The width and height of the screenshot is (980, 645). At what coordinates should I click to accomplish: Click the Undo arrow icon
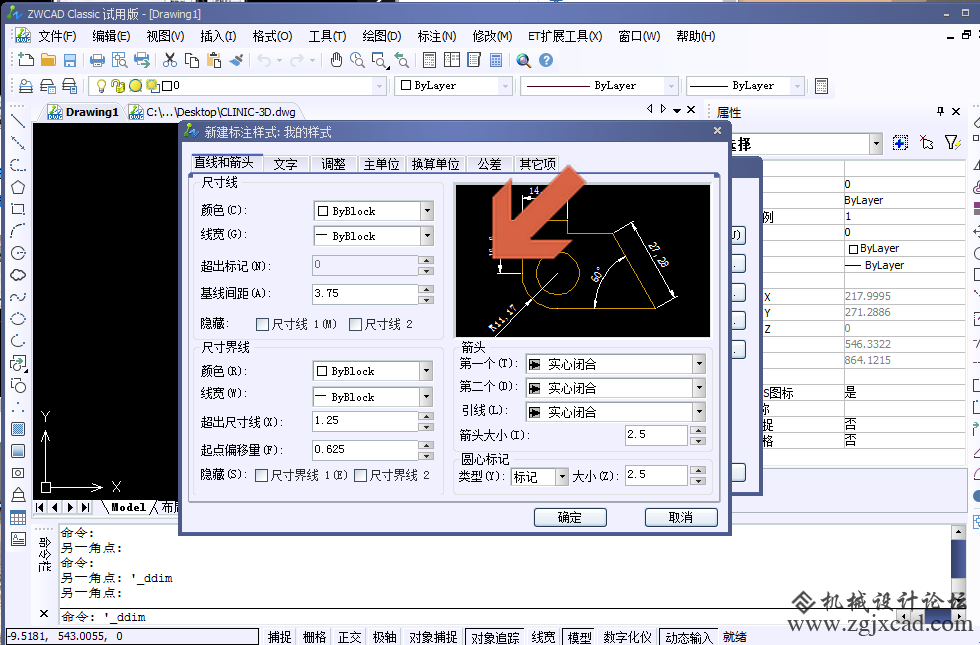pyautogui.click(x=264, y=60)
